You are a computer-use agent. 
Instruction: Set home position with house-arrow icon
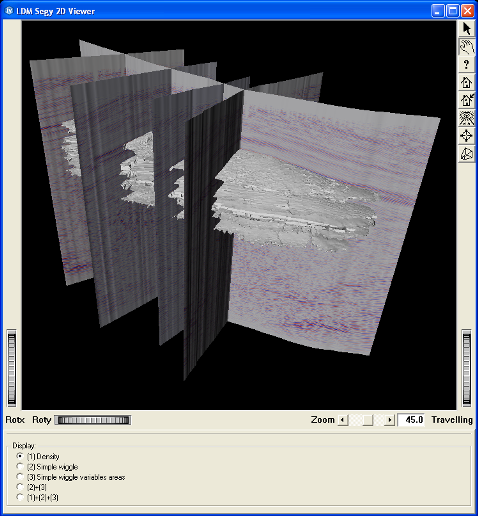466,100
